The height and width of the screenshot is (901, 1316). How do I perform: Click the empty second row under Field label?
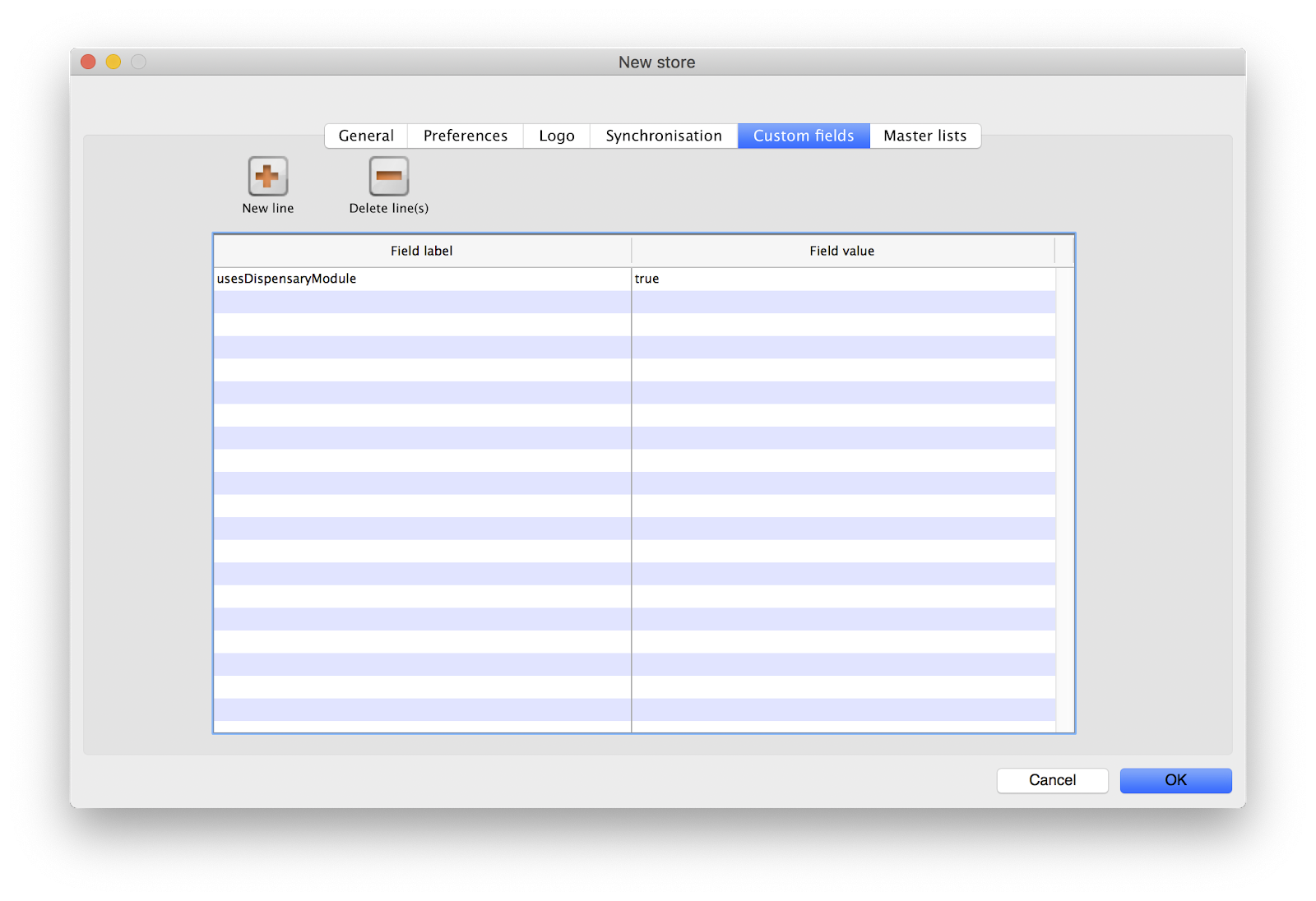point(421,302)
